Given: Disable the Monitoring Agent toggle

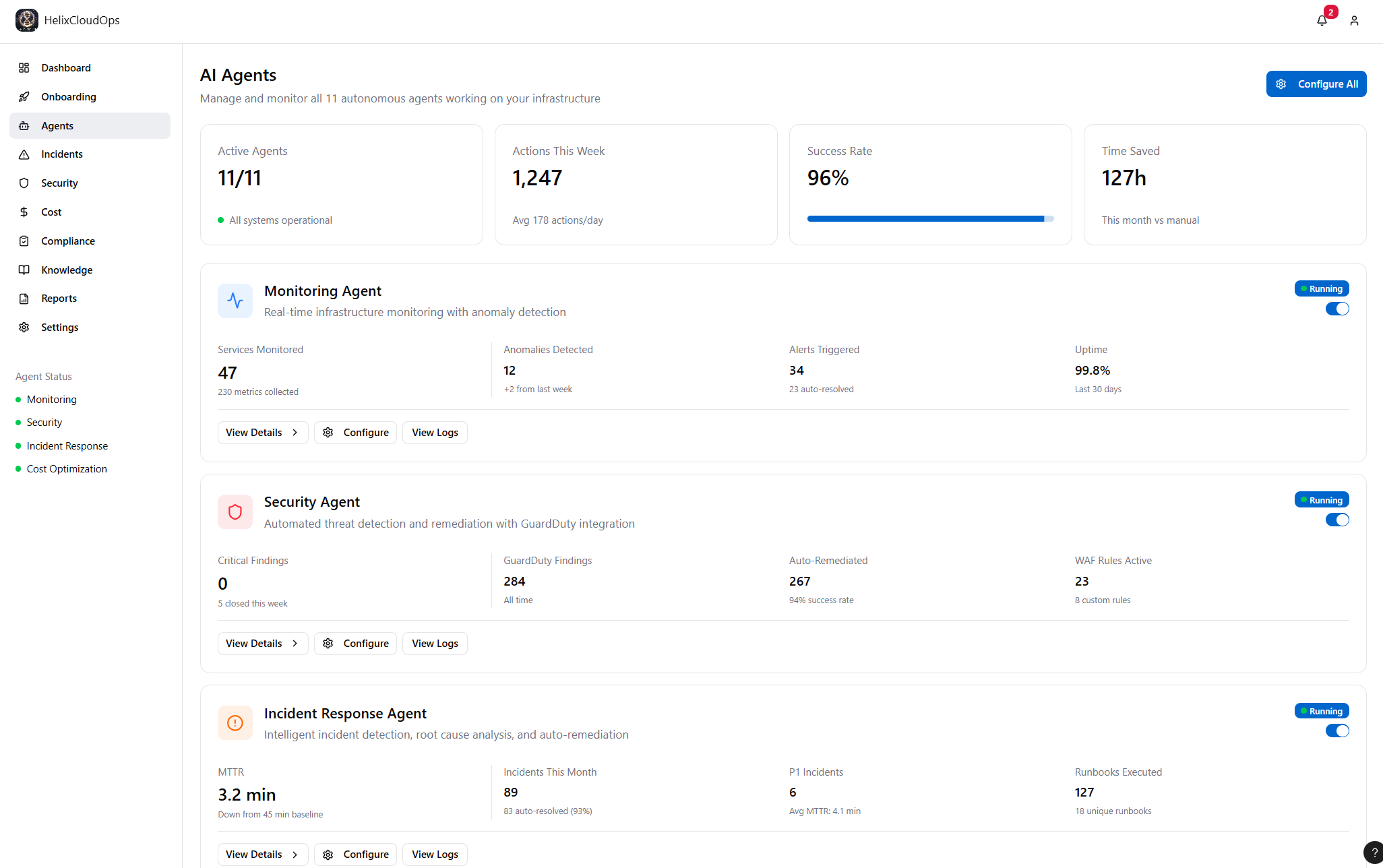Looking at the screenshot, I should click(1337, 309).
